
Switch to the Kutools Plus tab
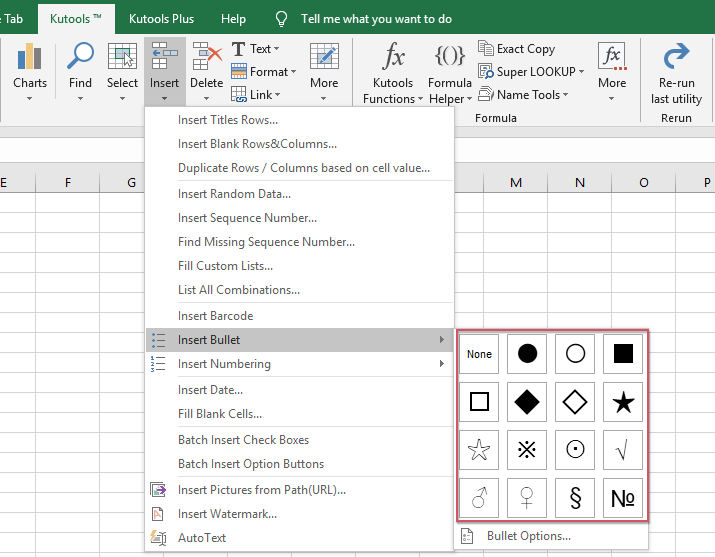pyautogui.click(x=161, y=19)
